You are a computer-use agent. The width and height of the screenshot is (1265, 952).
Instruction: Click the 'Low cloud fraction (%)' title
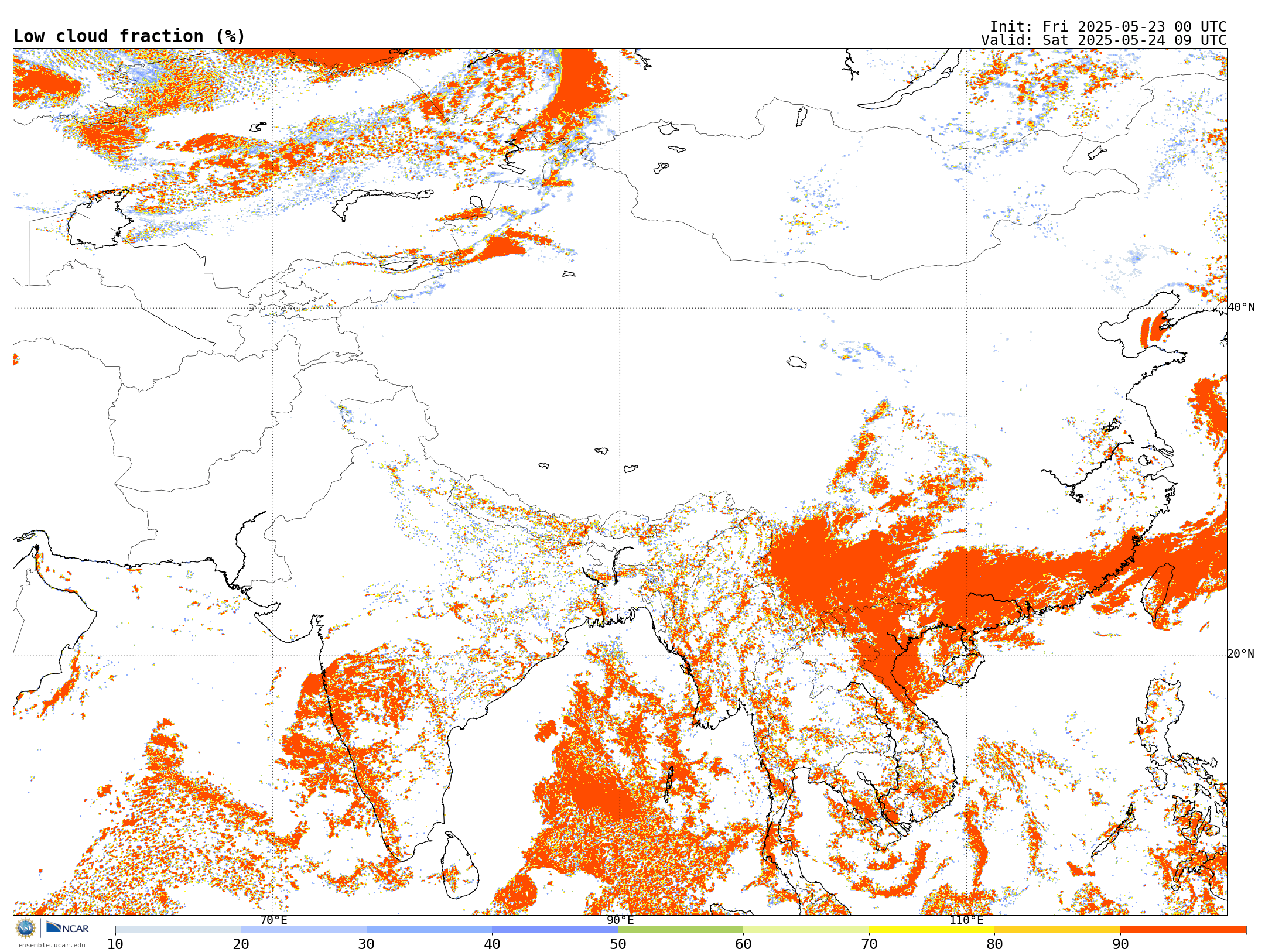[129, 36]
